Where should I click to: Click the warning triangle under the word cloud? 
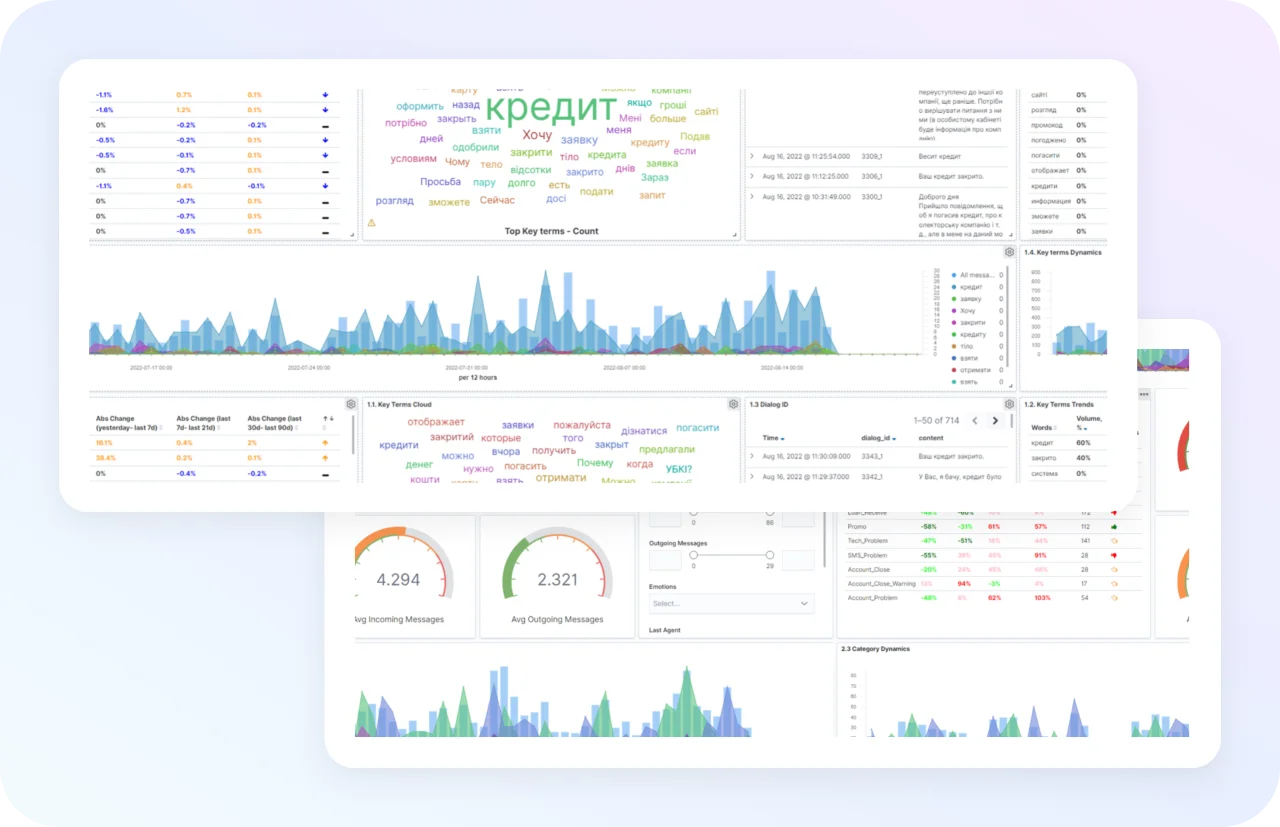coord(371,223)
